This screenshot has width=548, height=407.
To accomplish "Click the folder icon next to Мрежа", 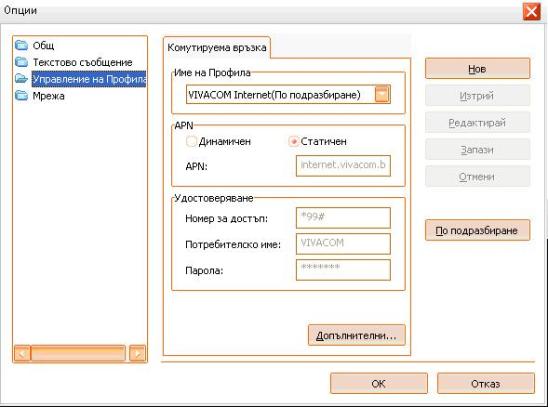I will [x=21, y=95].
